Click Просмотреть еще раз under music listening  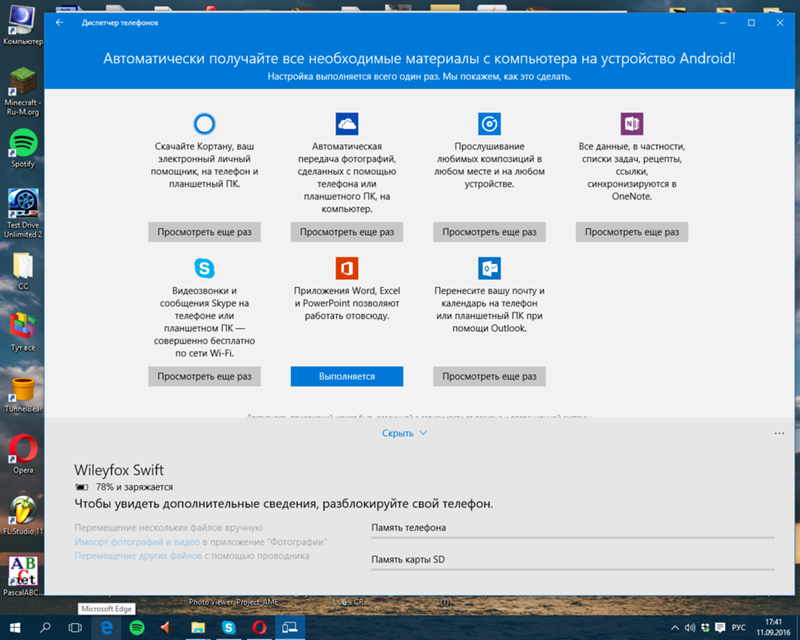click(x=489, y=232)
